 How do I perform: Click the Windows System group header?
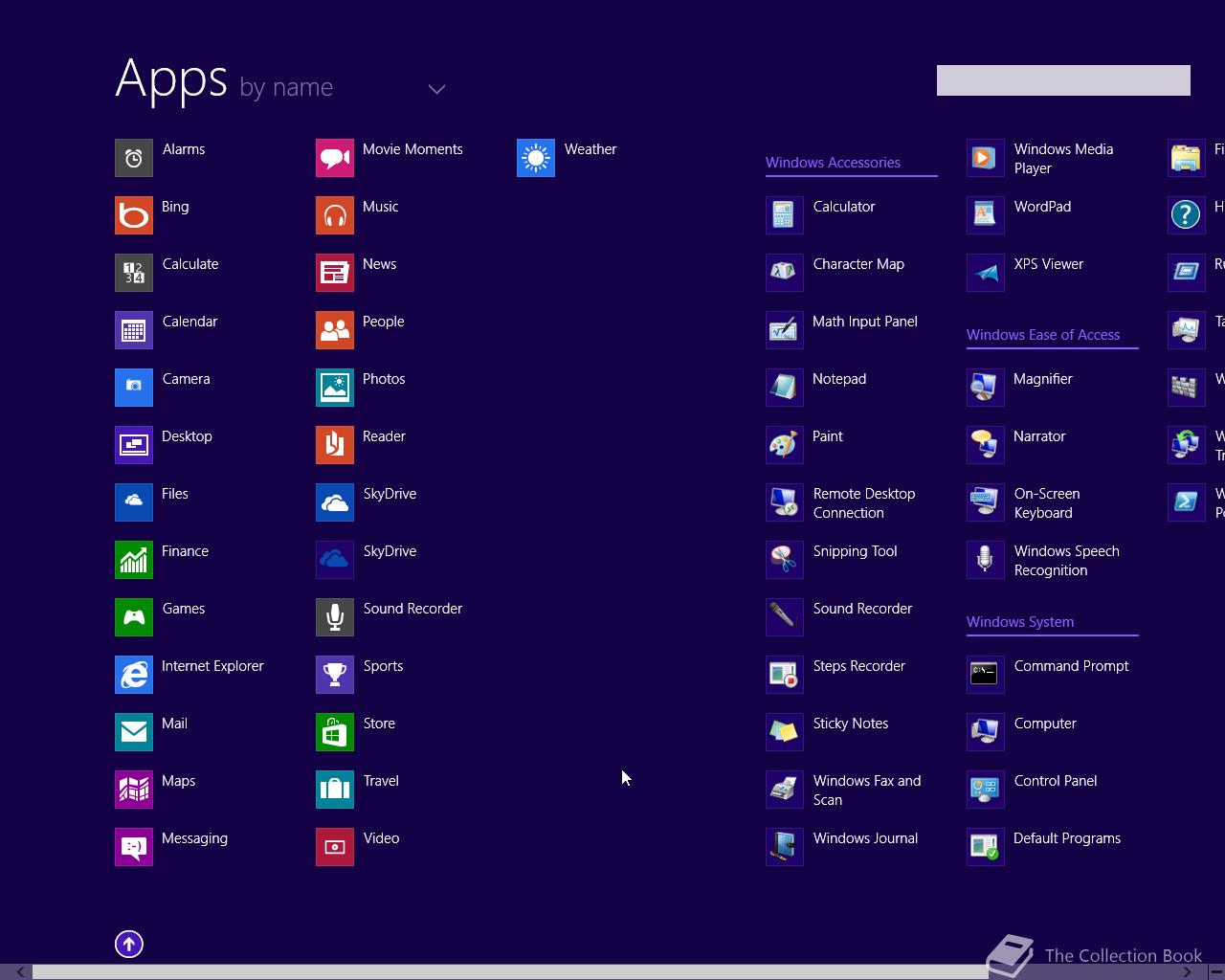coord(1020,622)
